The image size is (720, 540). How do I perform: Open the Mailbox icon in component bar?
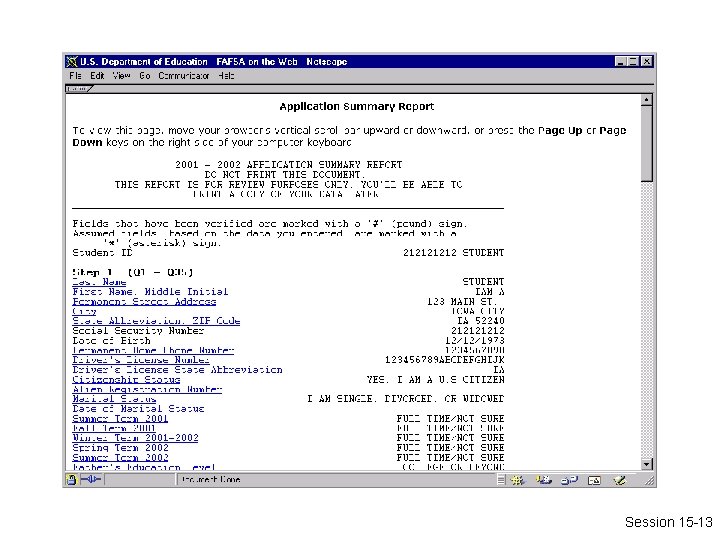(544, 480)
